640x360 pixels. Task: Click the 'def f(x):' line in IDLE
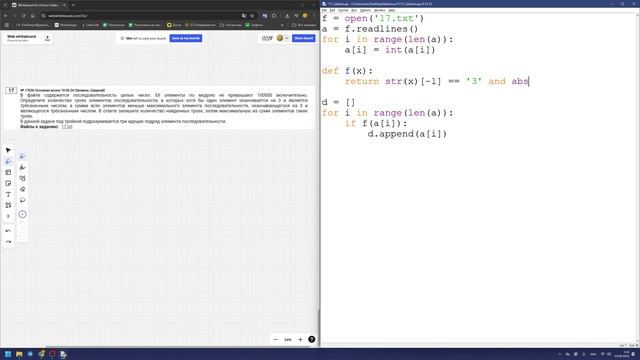point(347,71)
